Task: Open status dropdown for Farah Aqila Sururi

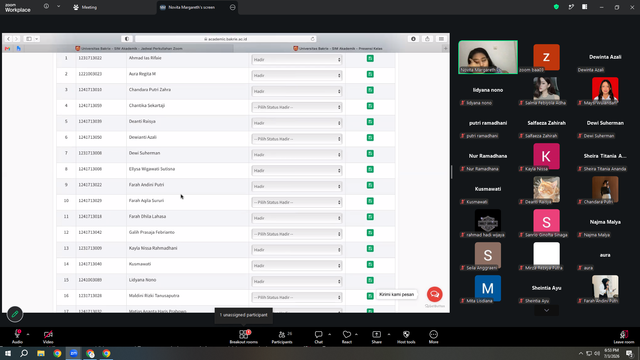Action: coord(297,202)
